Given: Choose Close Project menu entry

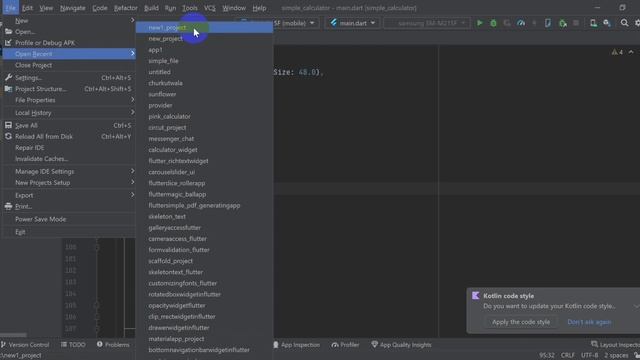Looking at the screenshot, I should 69,65.
